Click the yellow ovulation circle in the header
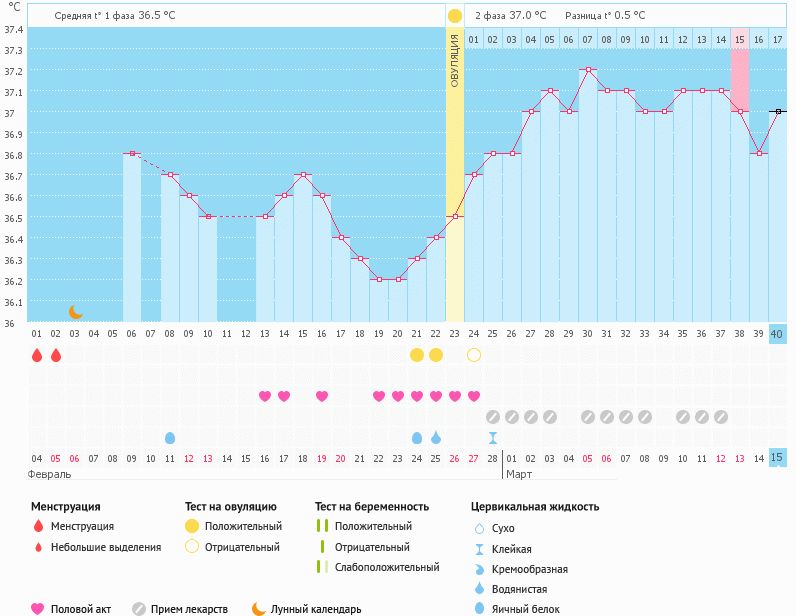 point(455,16)
